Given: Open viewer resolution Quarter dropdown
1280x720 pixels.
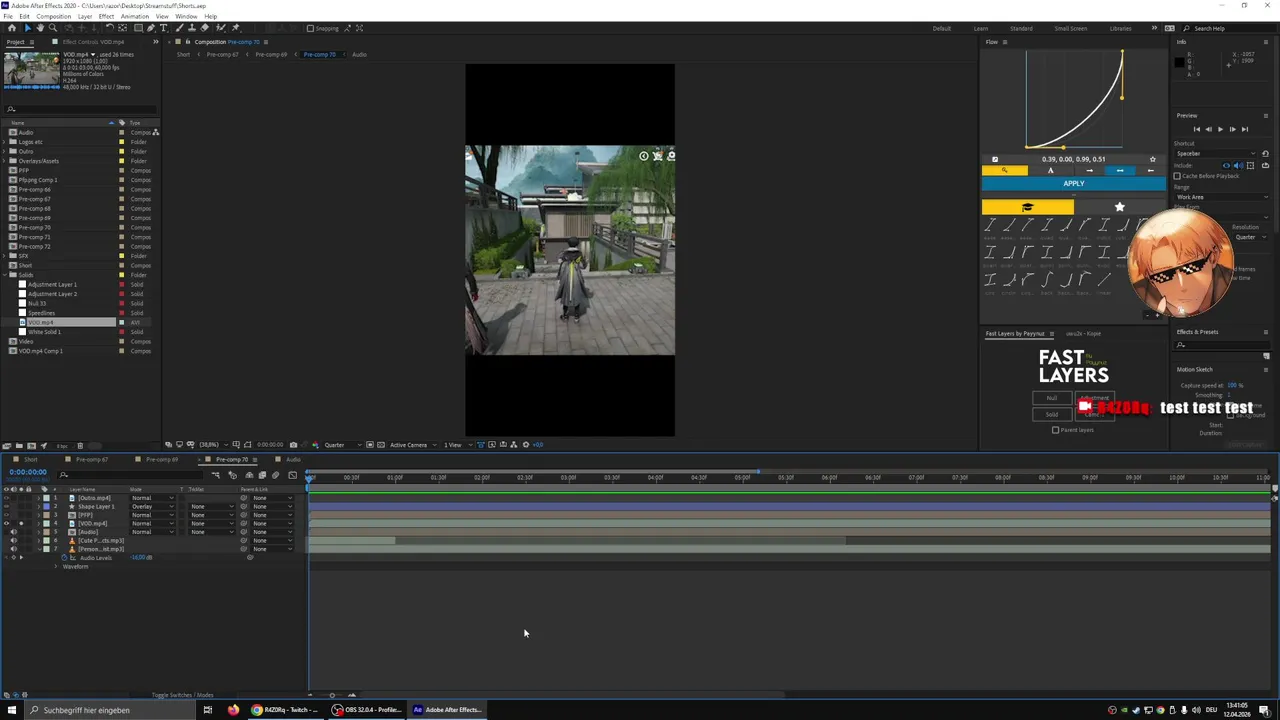Looking at the screenshot, I should tap(343, 445).
